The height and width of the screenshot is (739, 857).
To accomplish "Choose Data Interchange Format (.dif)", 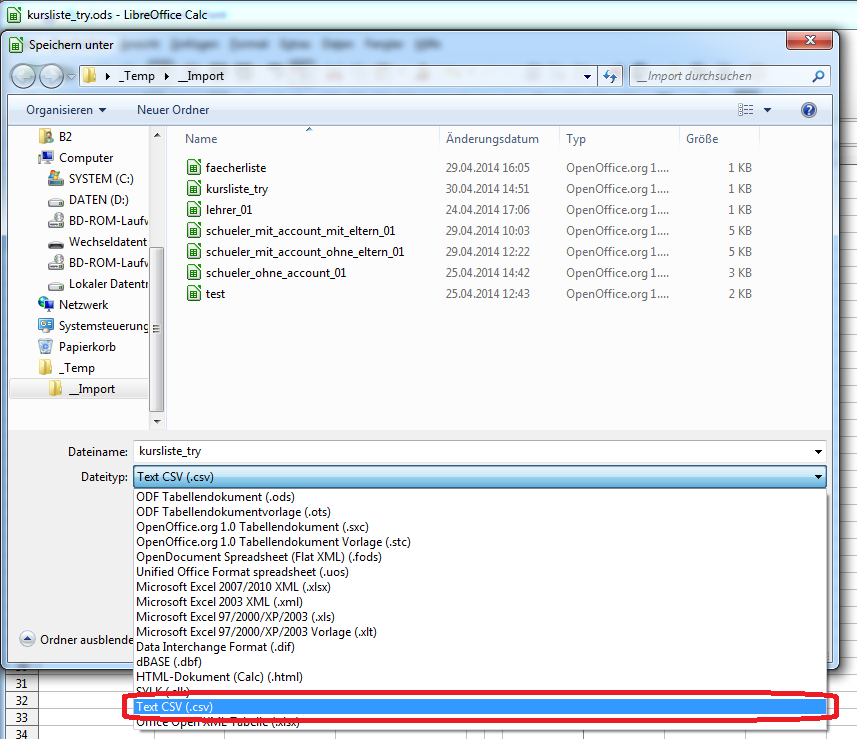I will coord(480,647).
